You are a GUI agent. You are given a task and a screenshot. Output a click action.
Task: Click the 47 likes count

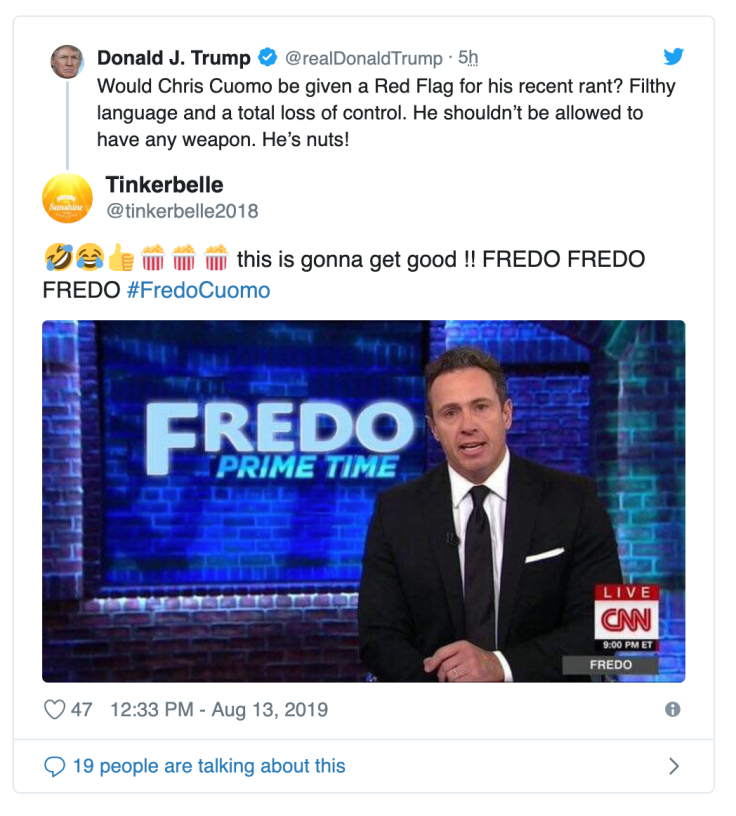[82, 708]
